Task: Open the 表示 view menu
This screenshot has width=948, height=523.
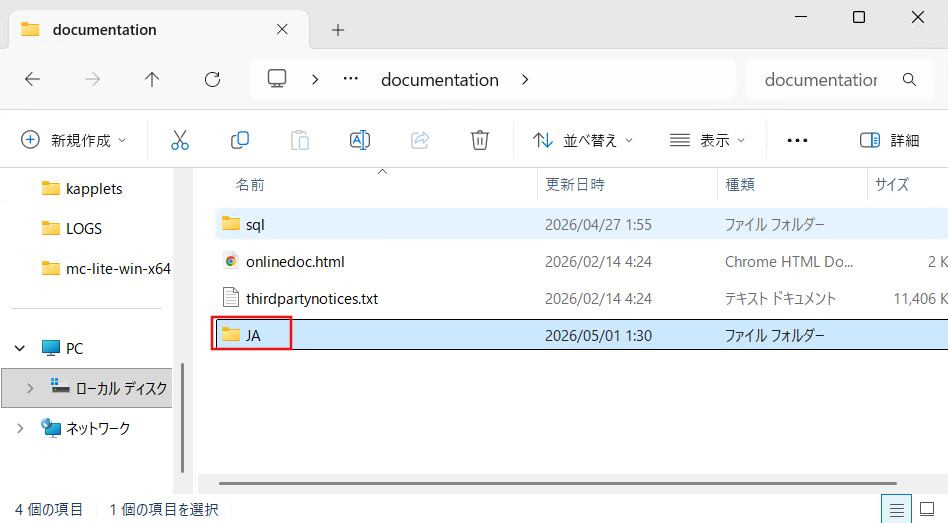Action: click(x=707, y=140)
